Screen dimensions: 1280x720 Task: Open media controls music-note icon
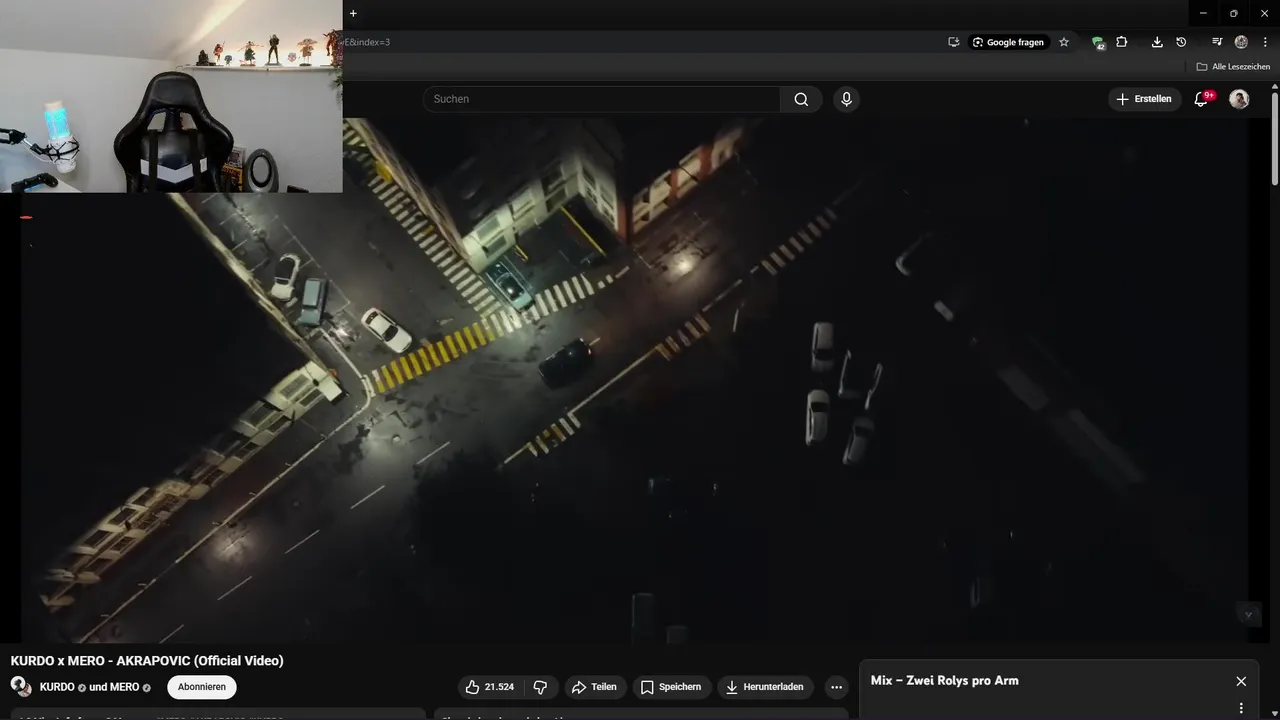click(1217, 42)
